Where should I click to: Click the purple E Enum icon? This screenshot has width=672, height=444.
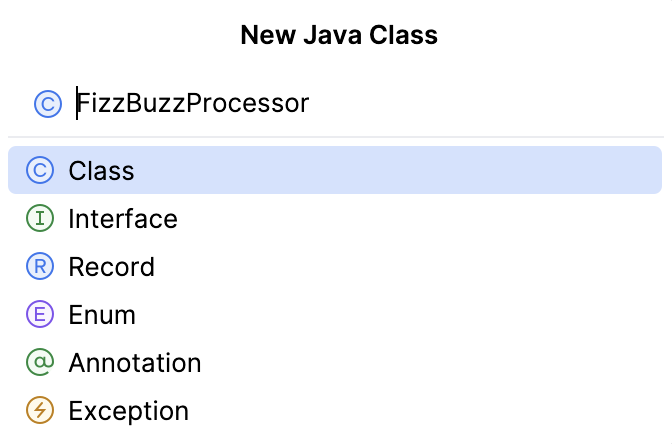40,315
